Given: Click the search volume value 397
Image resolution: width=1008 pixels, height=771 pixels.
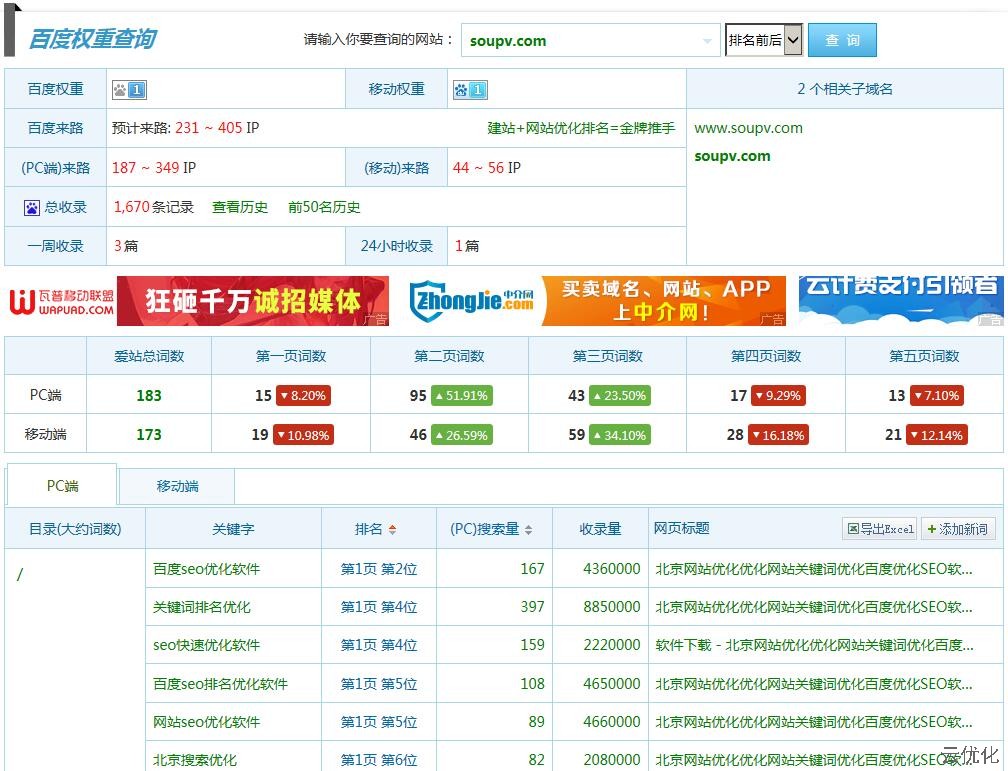Looking at the screenshot, I should (x=532, y=607).
